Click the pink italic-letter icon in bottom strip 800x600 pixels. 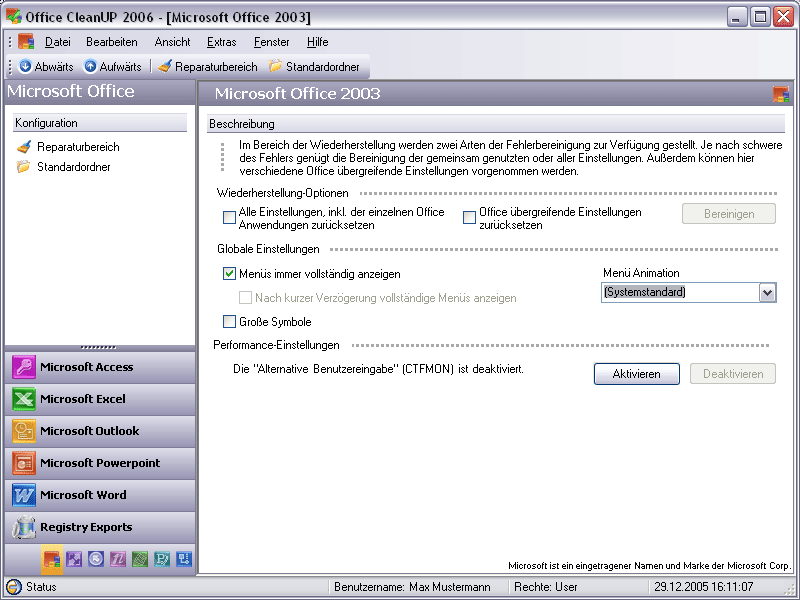pos(118,559)
